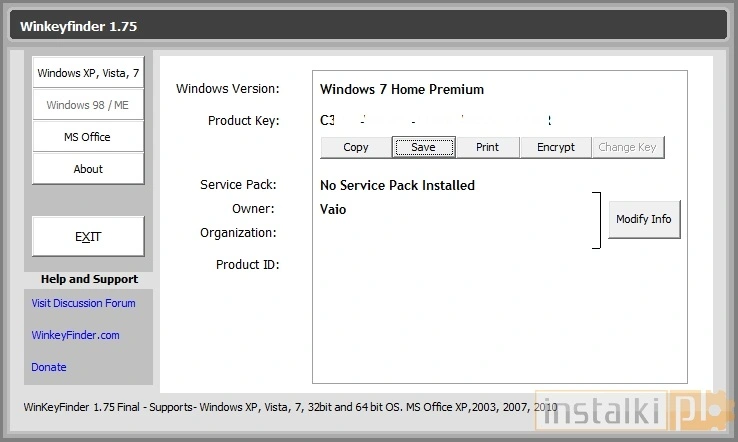Encrypt the product key

pyautogui.click(x=555, y=147)
